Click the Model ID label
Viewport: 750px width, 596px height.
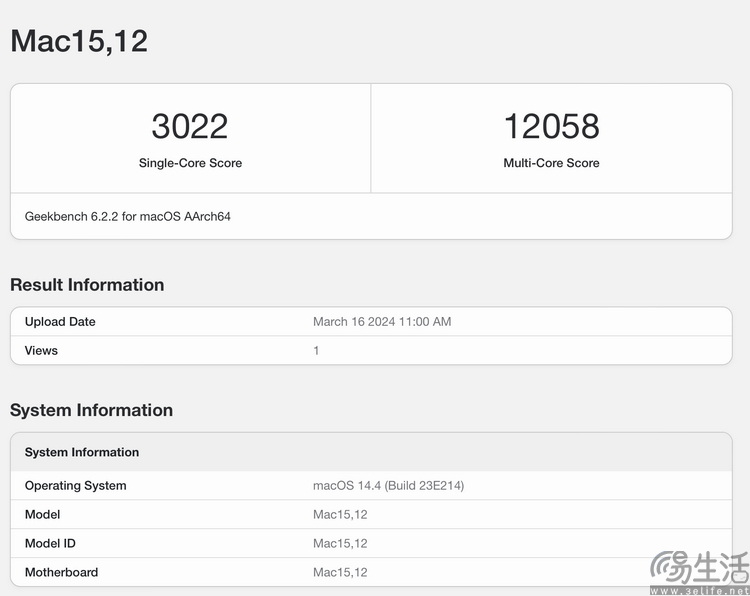[50, 543]
